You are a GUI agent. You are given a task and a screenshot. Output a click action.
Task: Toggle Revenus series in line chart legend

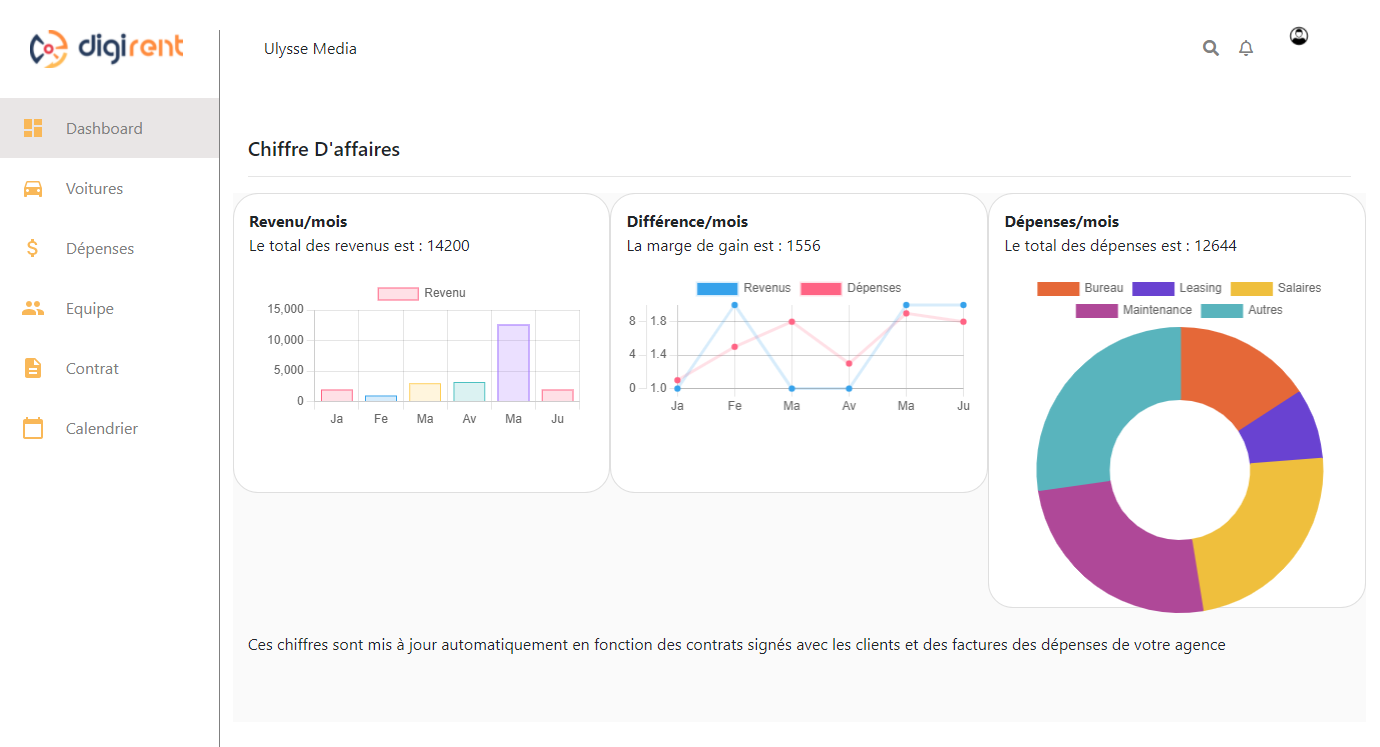tap(743, 288)
